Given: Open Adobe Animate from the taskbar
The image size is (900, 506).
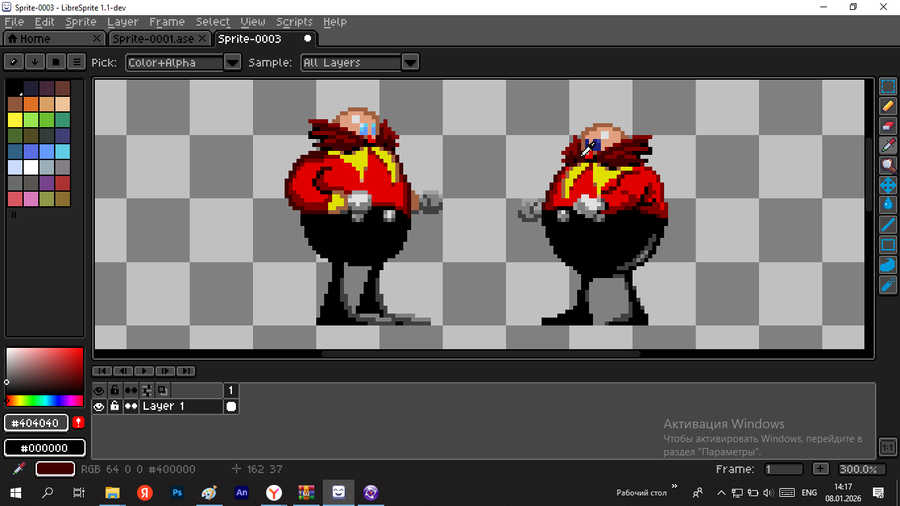Looking at the screenshot, I should (x=242, y=492).
